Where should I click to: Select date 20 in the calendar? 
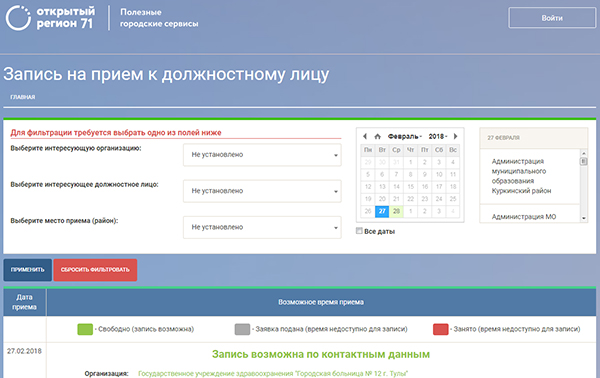coord(382,199)
